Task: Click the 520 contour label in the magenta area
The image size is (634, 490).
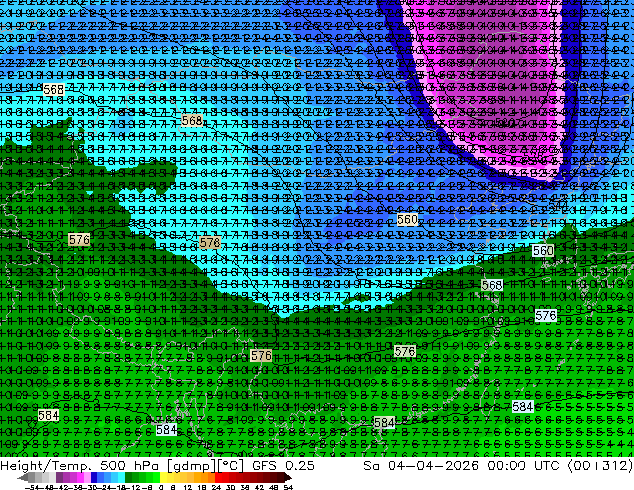Action: (x=505, y=121)
